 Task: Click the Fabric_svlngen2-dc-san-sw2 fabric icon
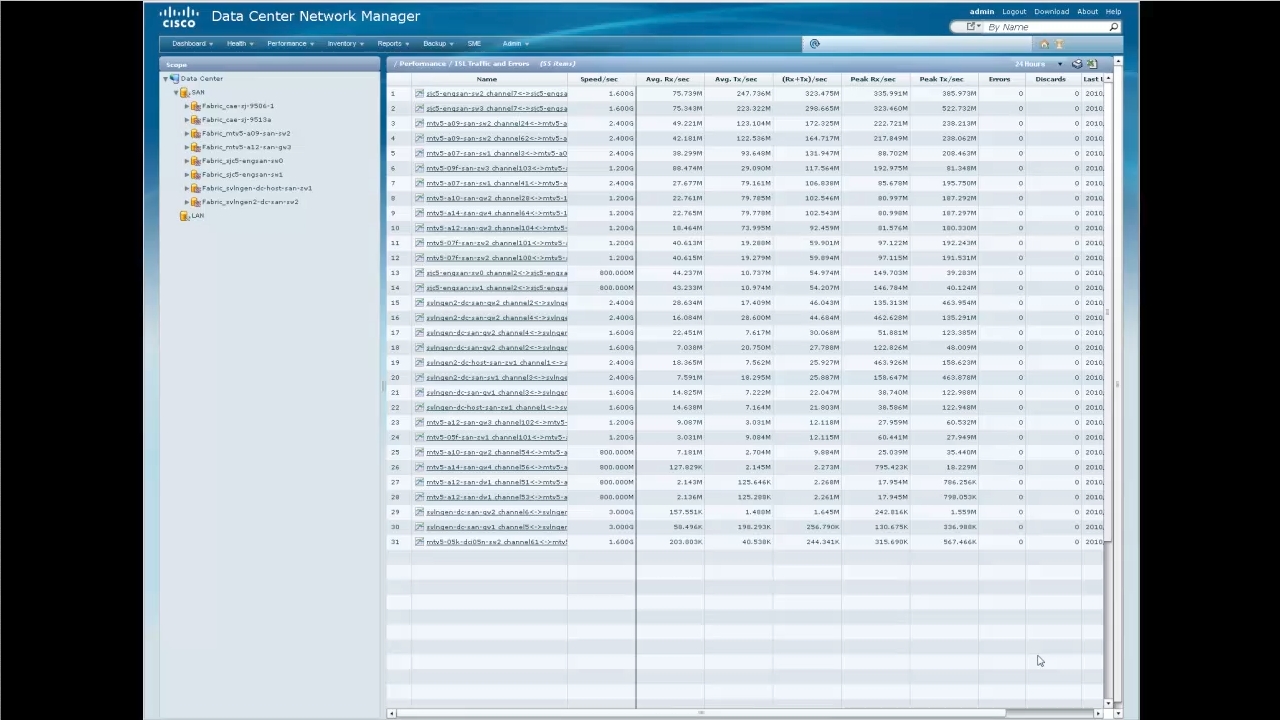[196, 201]
